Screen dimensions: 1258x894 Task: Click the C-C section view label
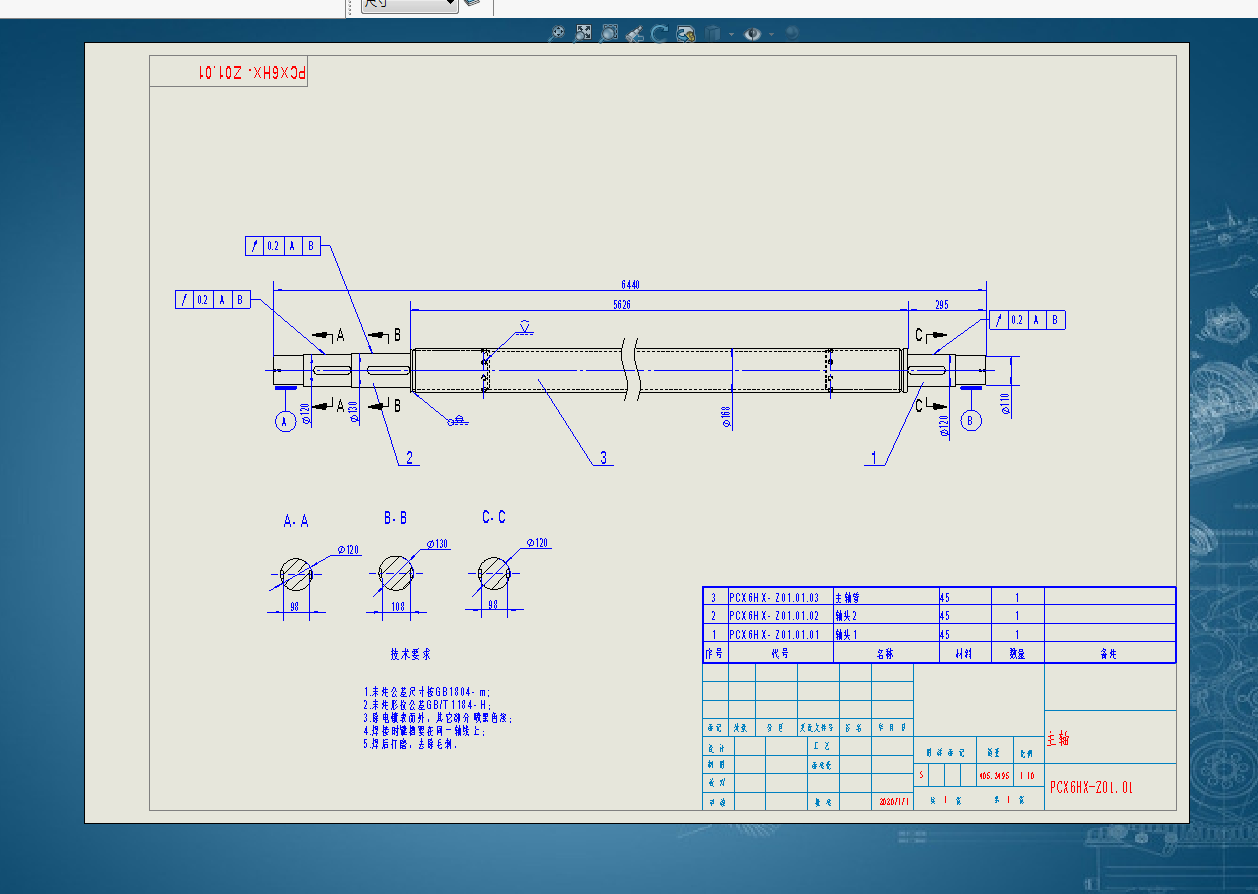494,517
